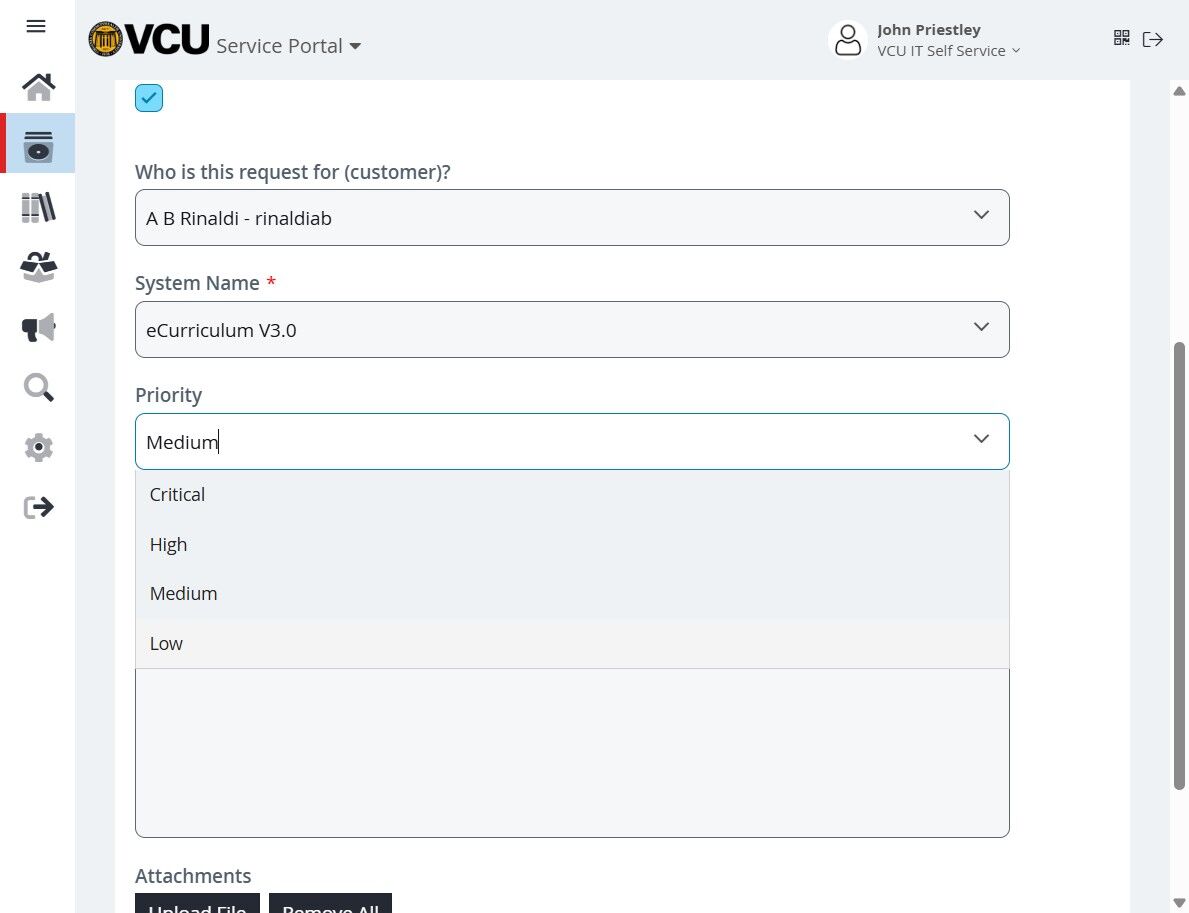Go to Home via sidebar house icon
The width and height of the screenshot is (1189, 913).
(39, 87)
